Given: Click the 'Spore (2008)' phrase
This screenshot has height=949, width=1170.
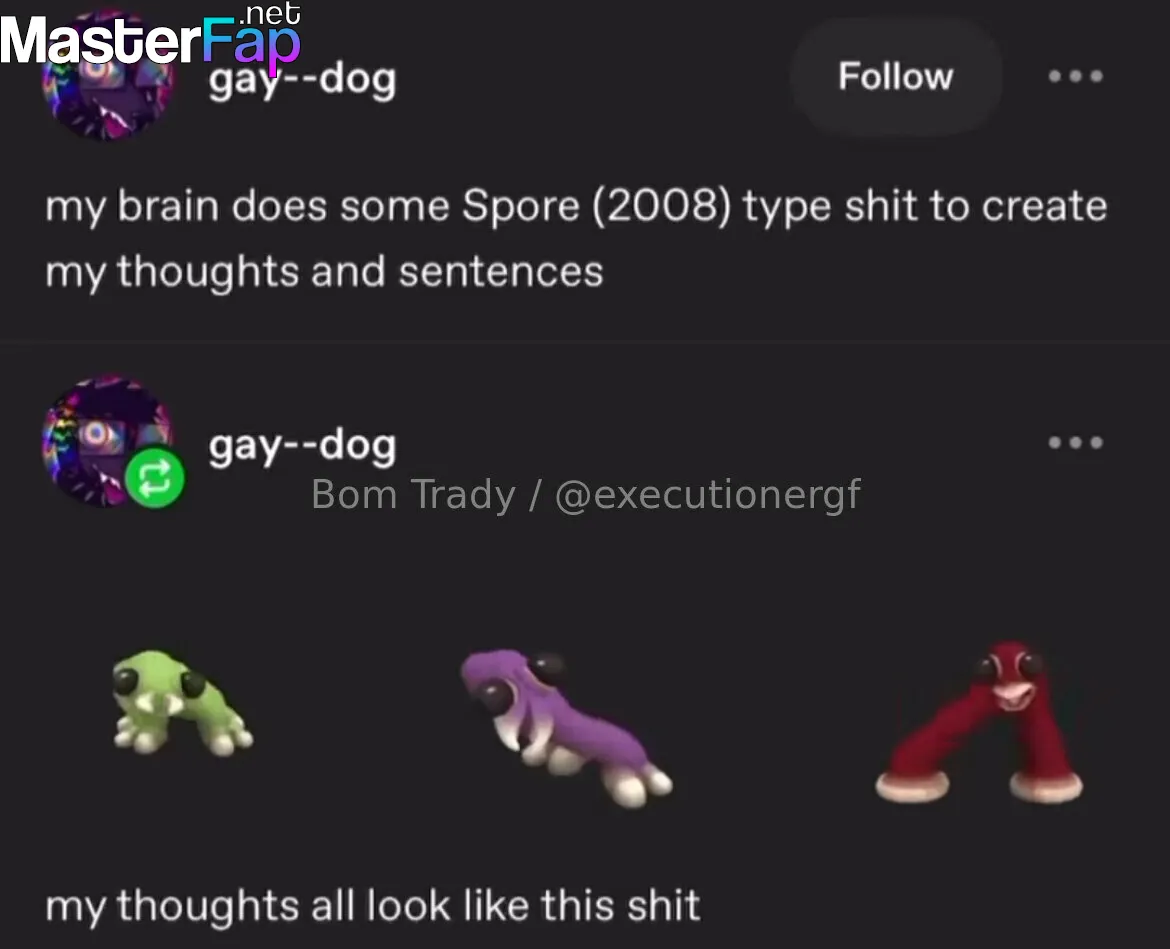Looking at the screenshot, I should (x=596, y=206).
